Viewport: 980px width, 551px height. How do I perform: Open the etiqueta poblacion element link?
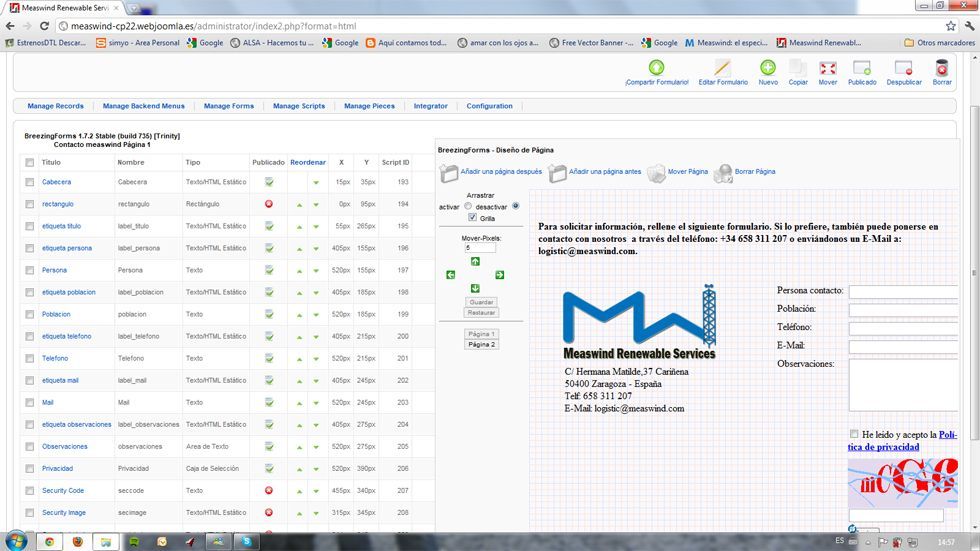[69, 292]
